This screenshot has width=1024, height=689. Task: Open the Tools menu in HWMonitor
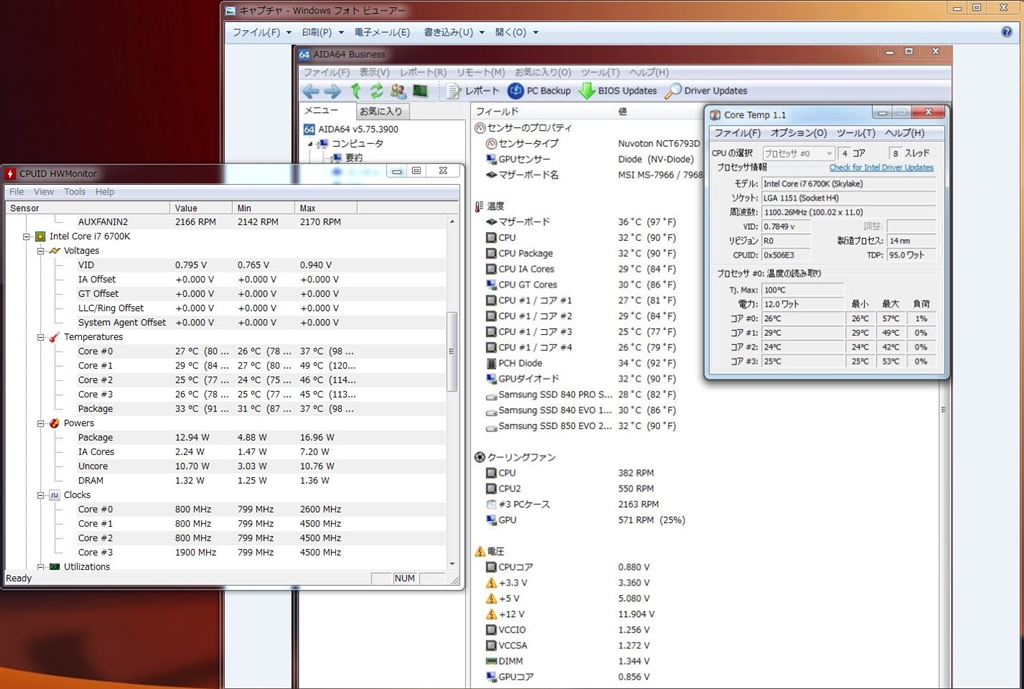pyautogui.click(x=75, y=192)
